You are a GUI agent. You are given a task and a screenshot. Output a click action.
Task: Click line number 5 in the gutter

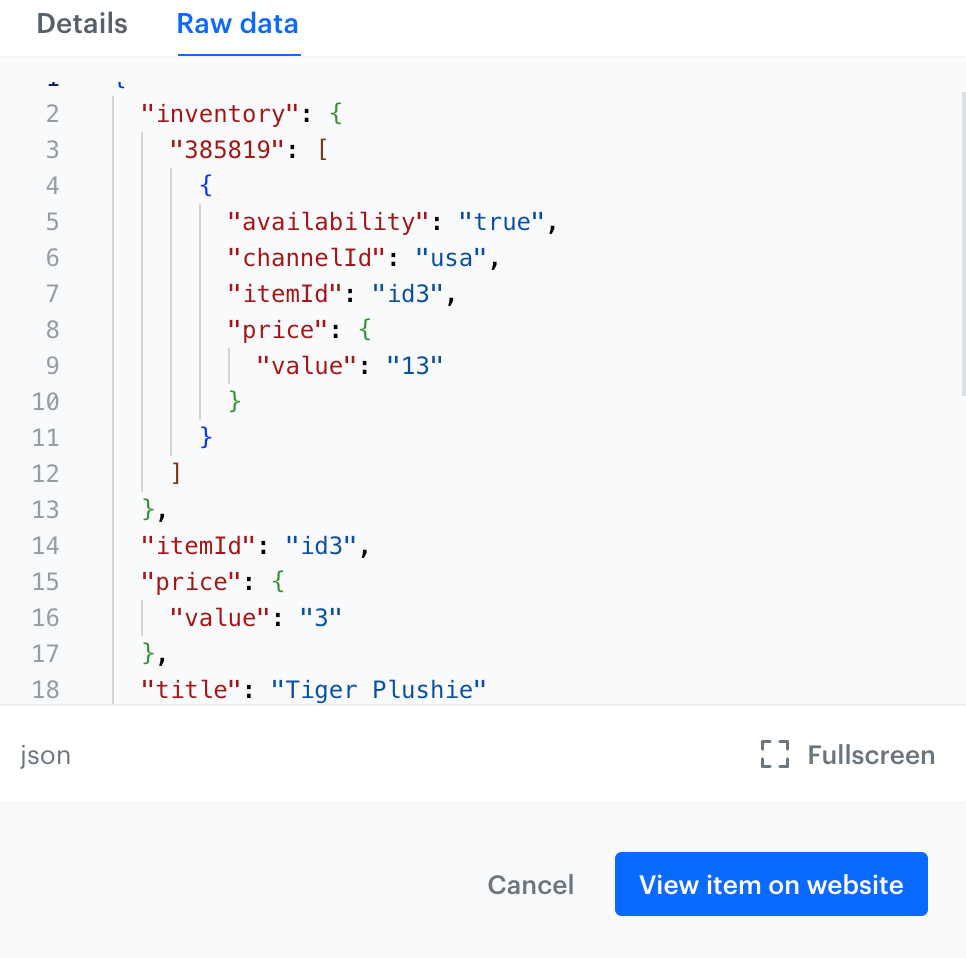(52, 221)
